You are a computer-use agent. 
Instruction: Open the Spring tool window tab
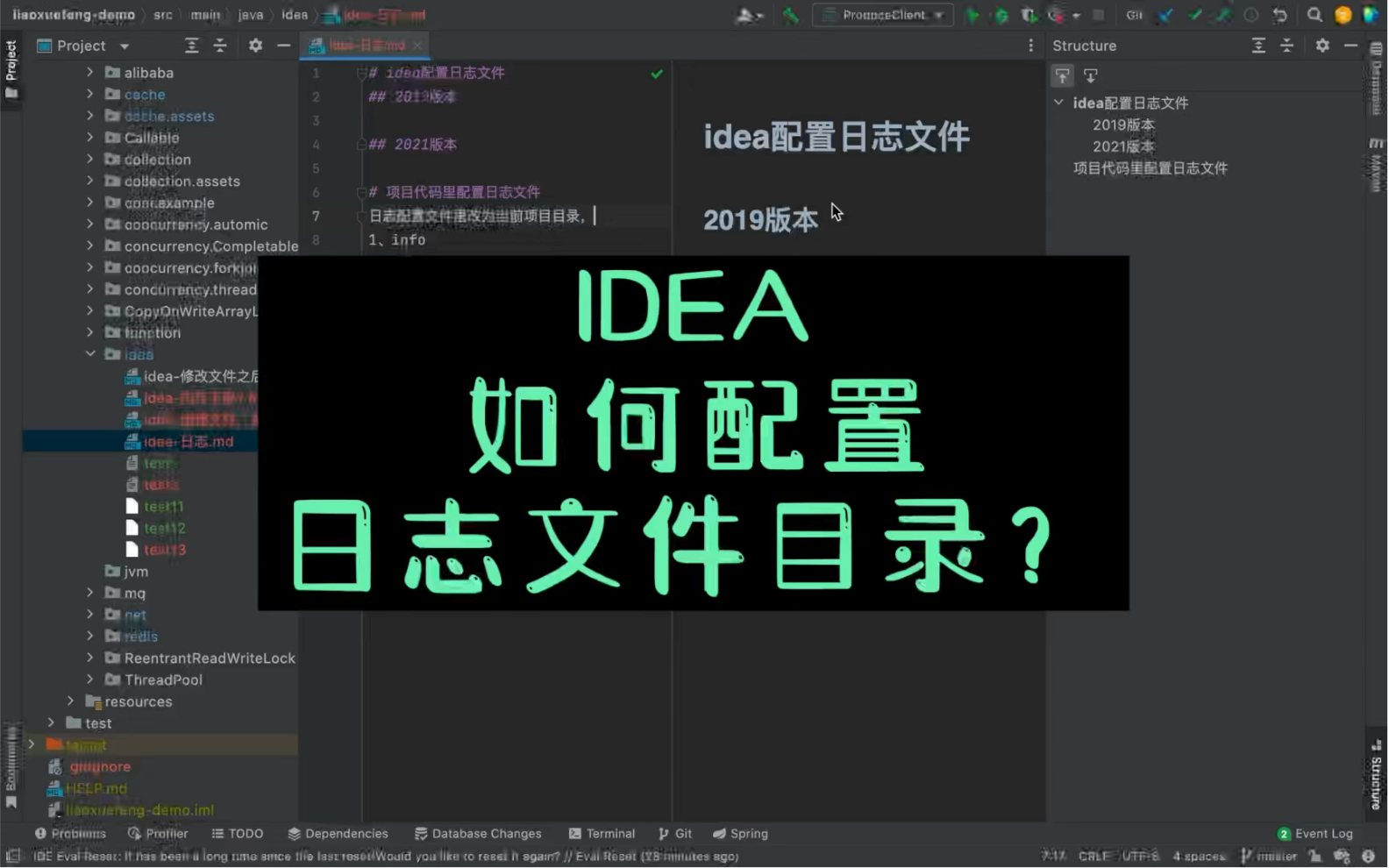(740, 834)
